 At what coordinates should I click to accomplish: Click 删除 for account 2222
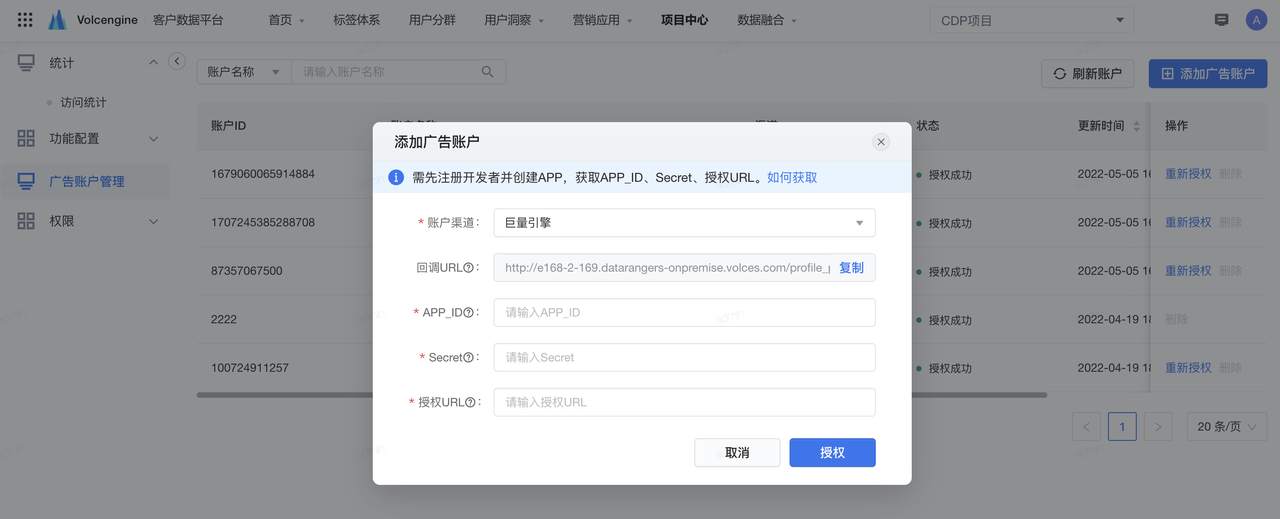click(x=1177, y=319)
